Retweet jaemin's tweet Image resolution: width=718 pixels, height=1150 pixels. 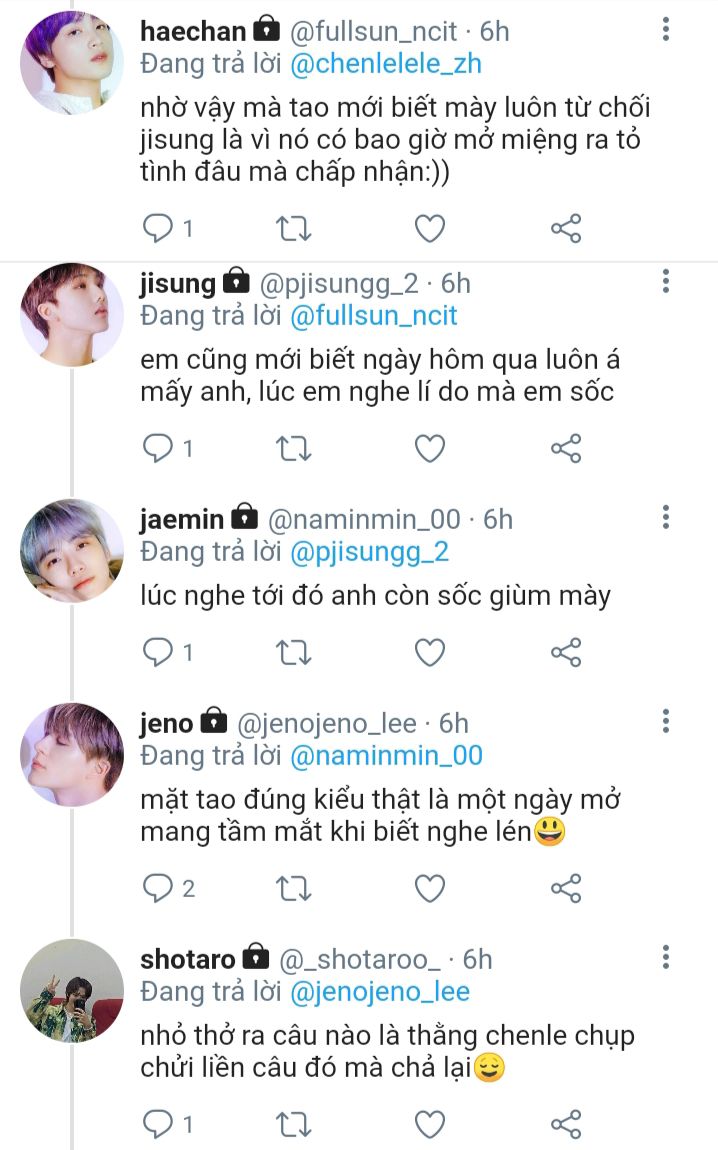[x=293, y=653]
